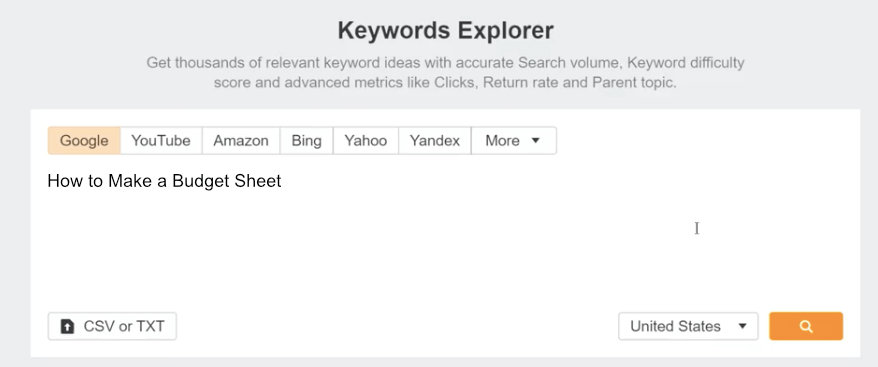Run search with the orange button

806,326
